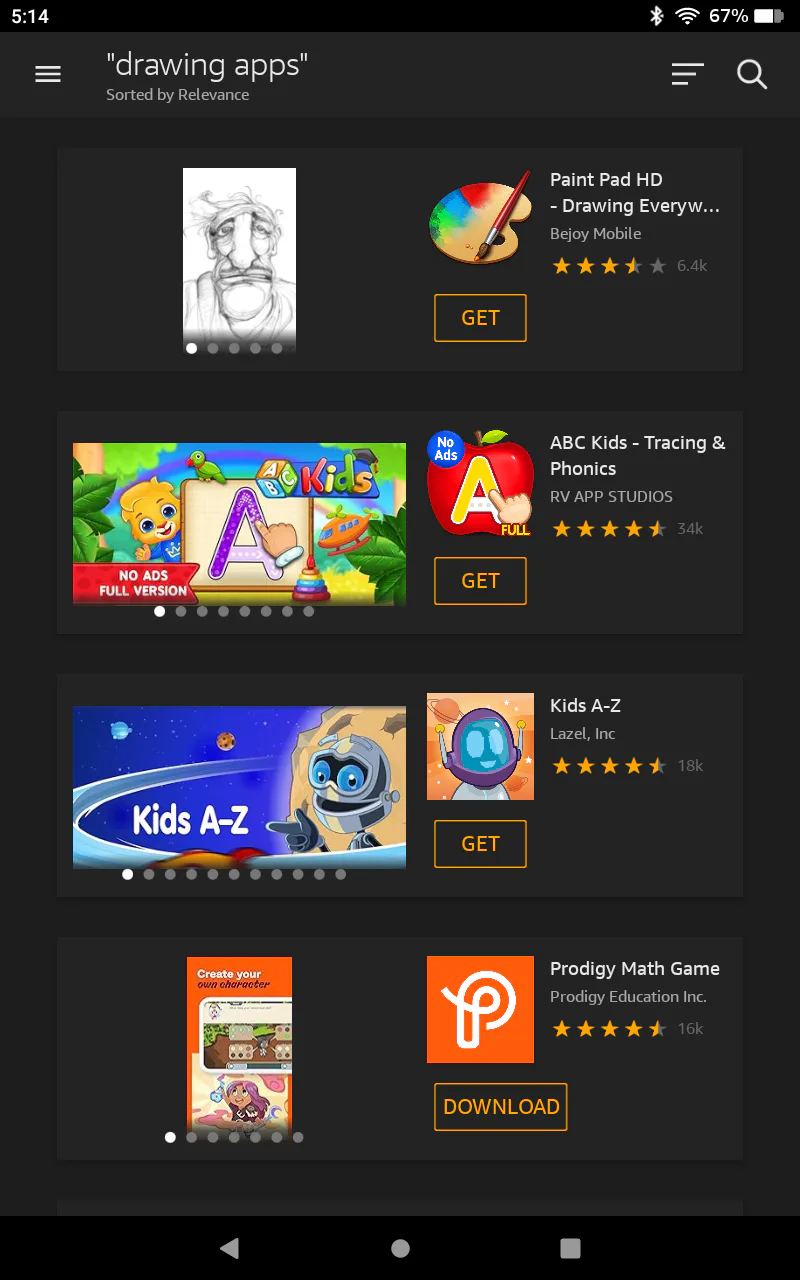Get the Kids A-Z app
This screenshot has width=800, height=1280.
(480, 844)
